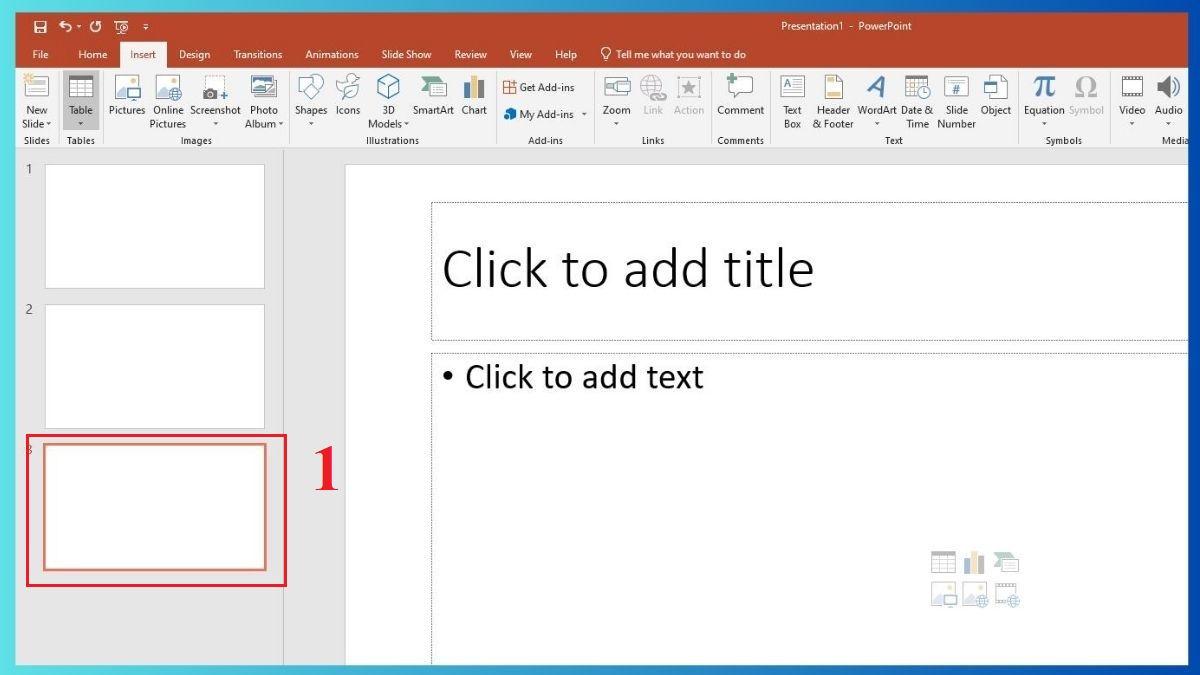Insert an Equation

click(1043, 95)
